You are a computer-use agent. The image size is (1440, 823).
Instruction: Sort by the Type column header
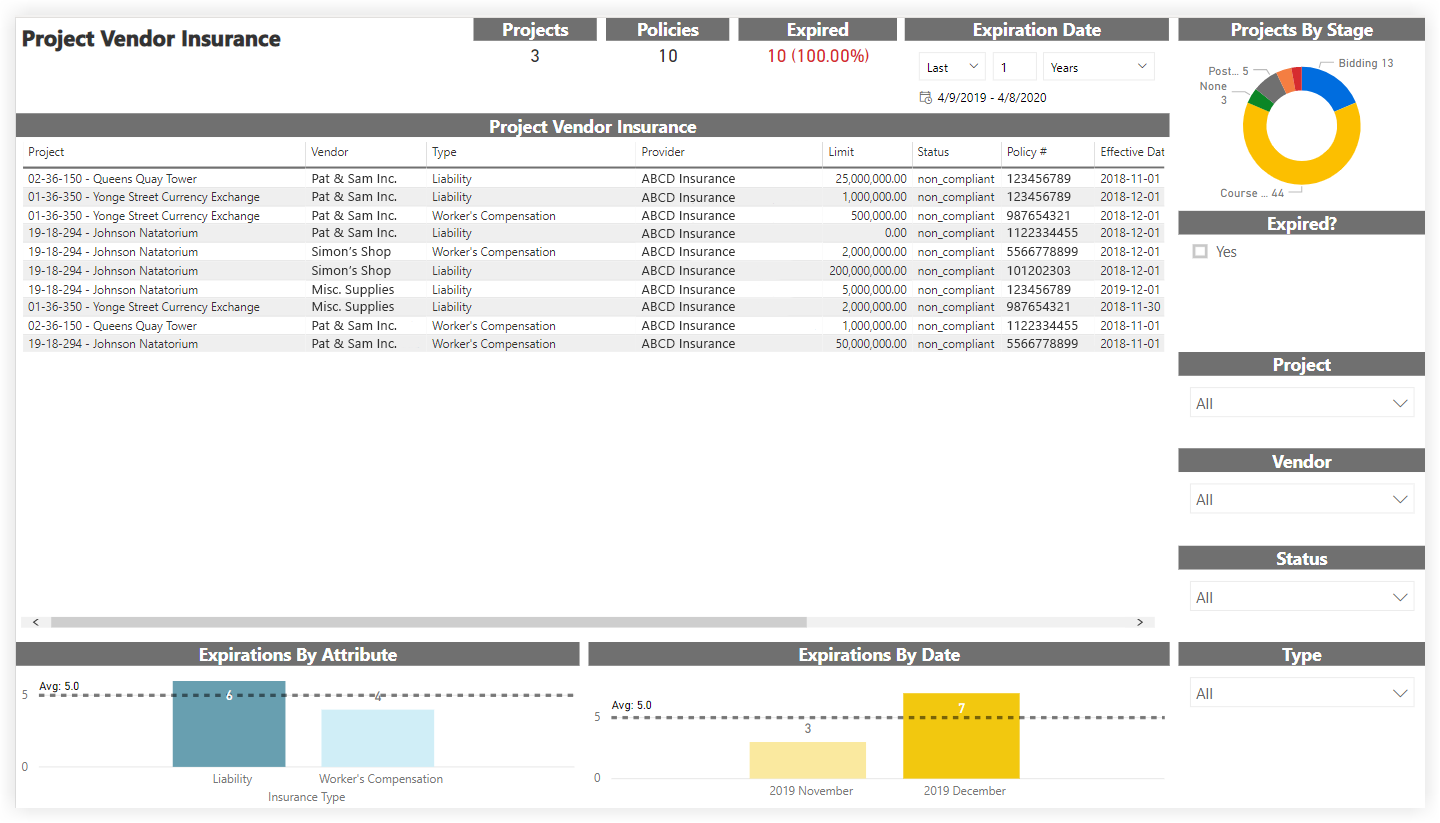point(444,152)
